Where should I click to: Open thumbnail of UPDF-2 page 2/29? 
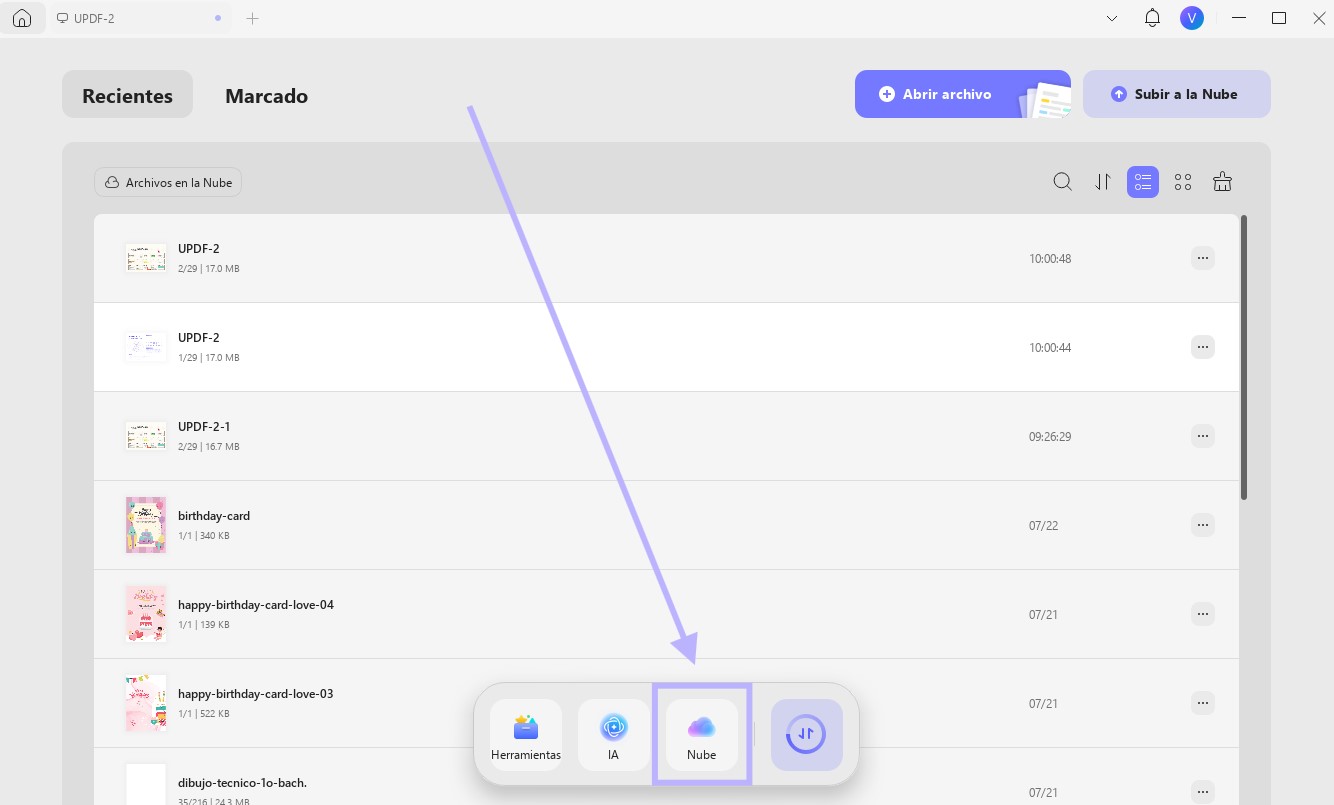[x=146, y=258]
